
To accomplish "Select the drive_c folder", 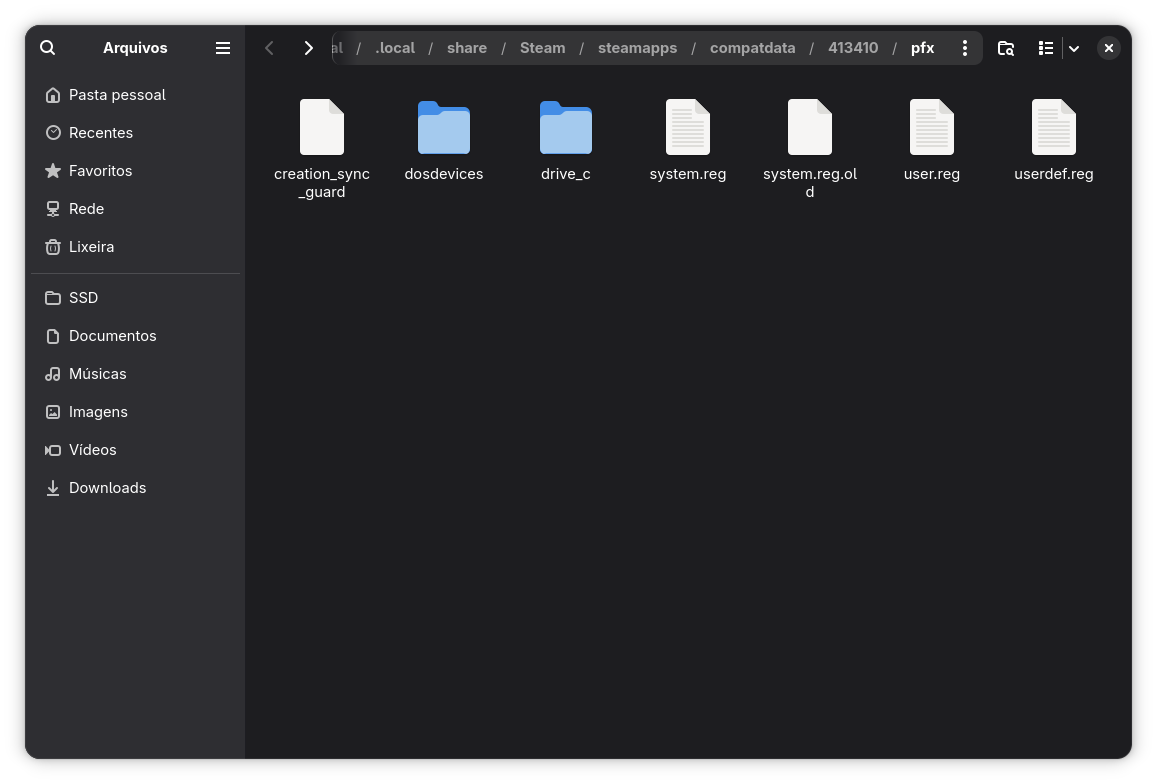I will coord(566,141).
